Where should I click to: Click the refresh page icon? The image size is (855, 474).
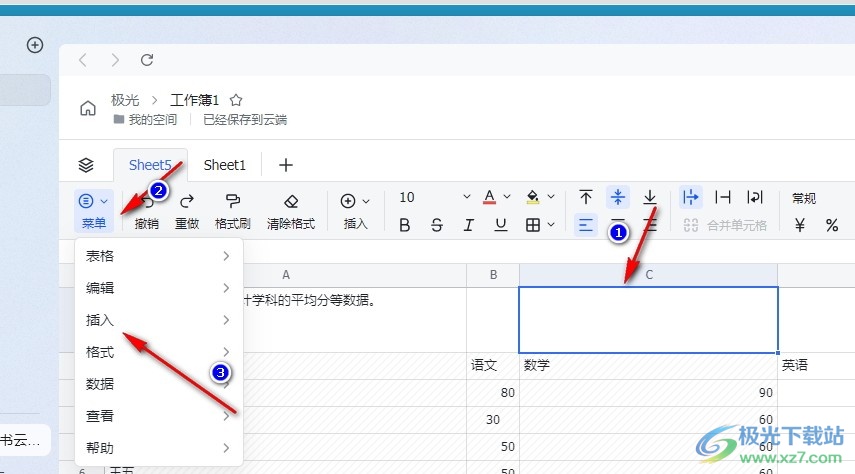point(147,60)
